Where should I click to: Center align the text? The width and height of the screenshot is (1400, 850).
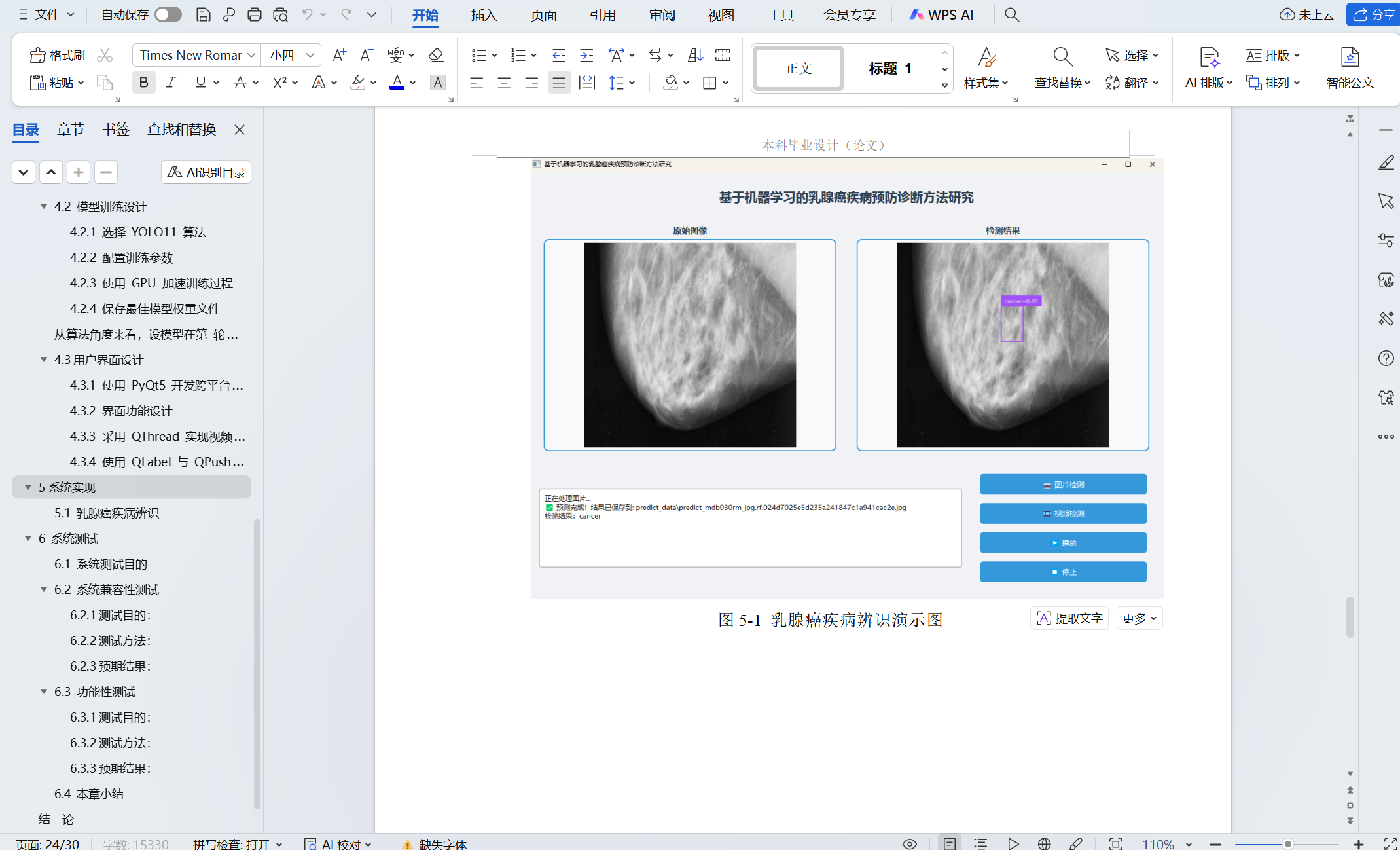[504, 83]
